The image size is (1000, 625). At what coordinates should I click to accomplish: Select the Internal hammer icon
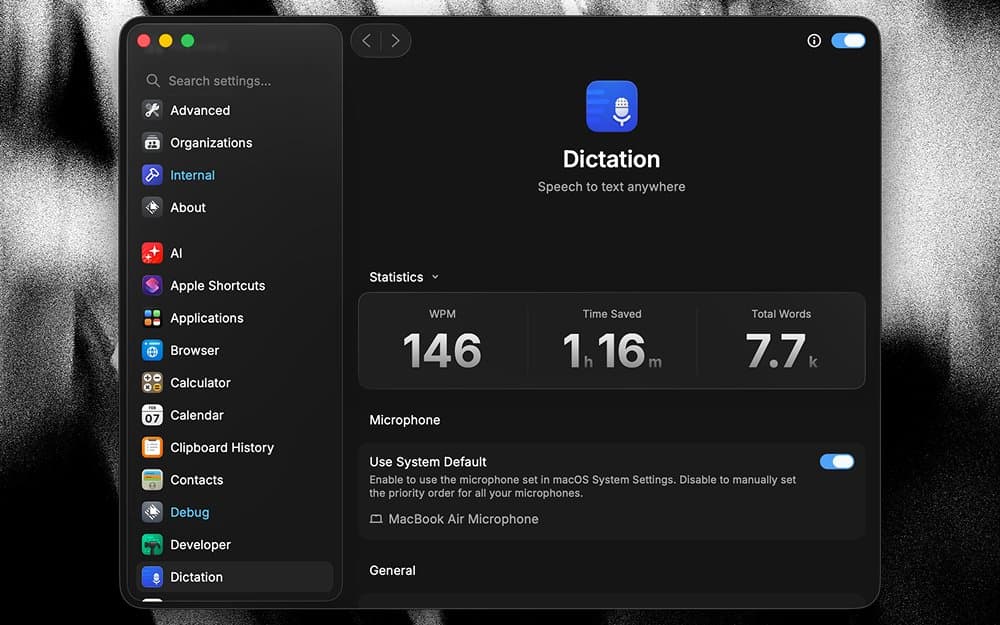coord(152,175)
